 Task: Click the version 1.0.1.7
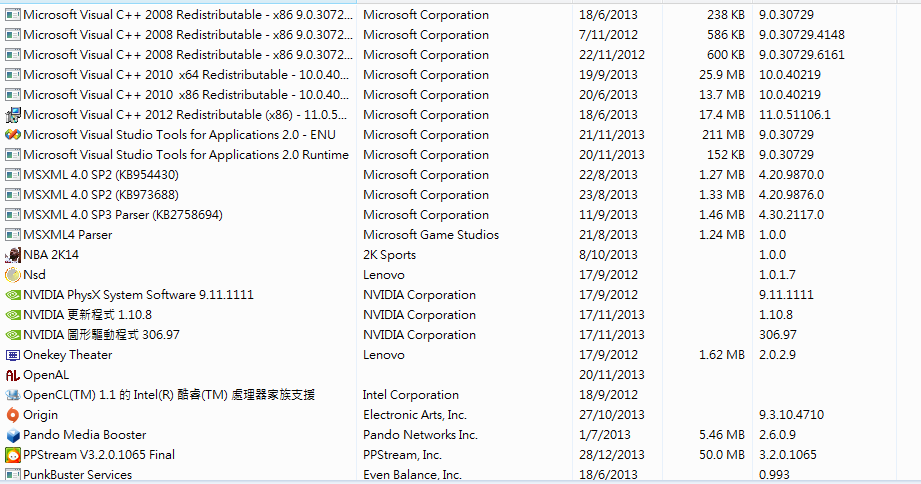pyautogui.click(x=777, y=275)
